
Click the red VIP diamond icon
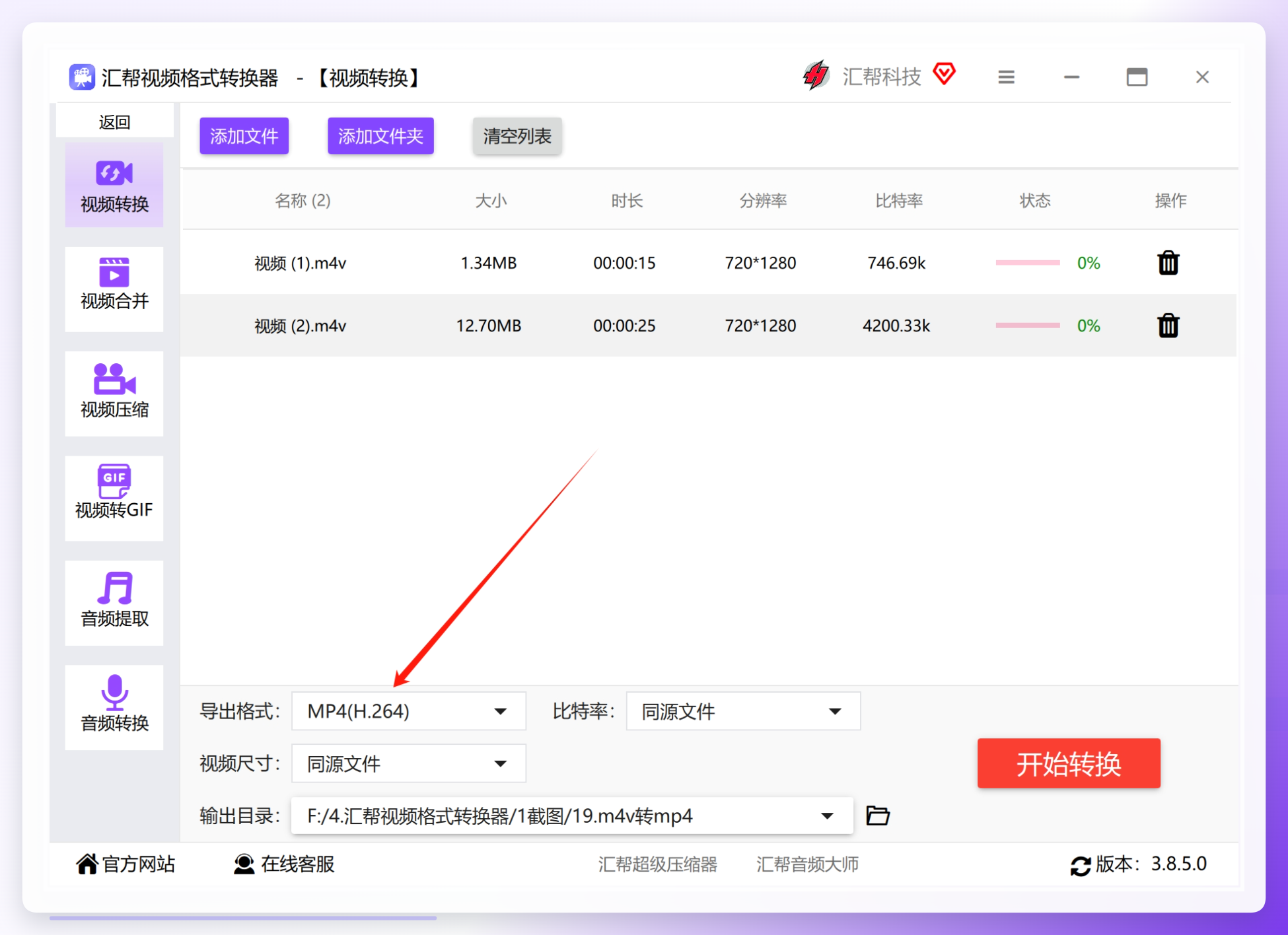pos(945,73)
